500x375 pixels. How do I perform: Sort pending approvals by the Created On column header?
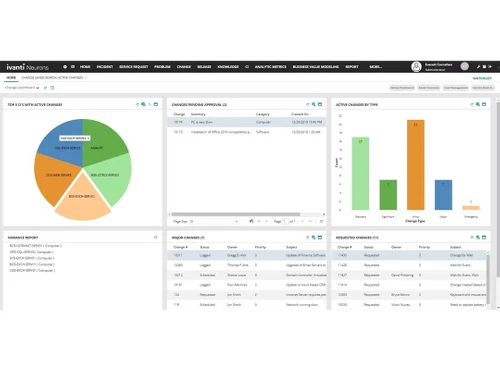tap(300, 114)
